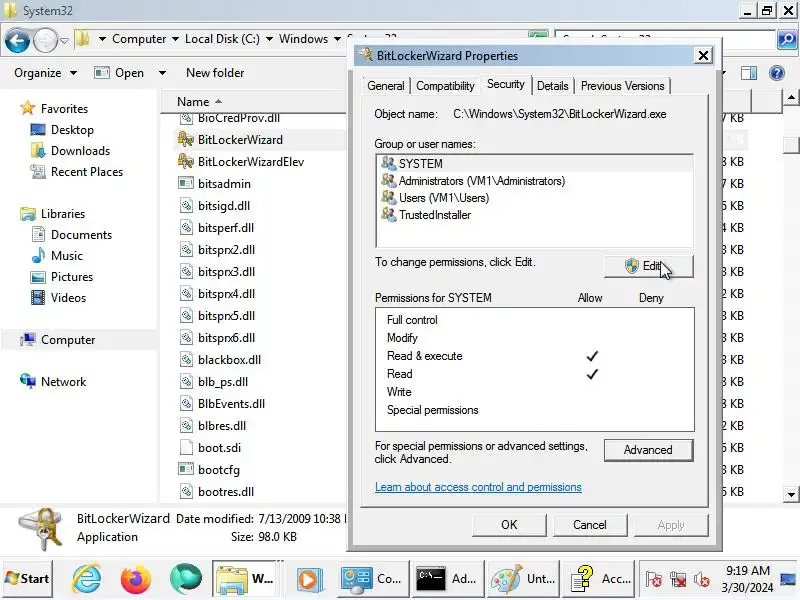
Task: Switch to the General tab
Action: pos(385,86)
